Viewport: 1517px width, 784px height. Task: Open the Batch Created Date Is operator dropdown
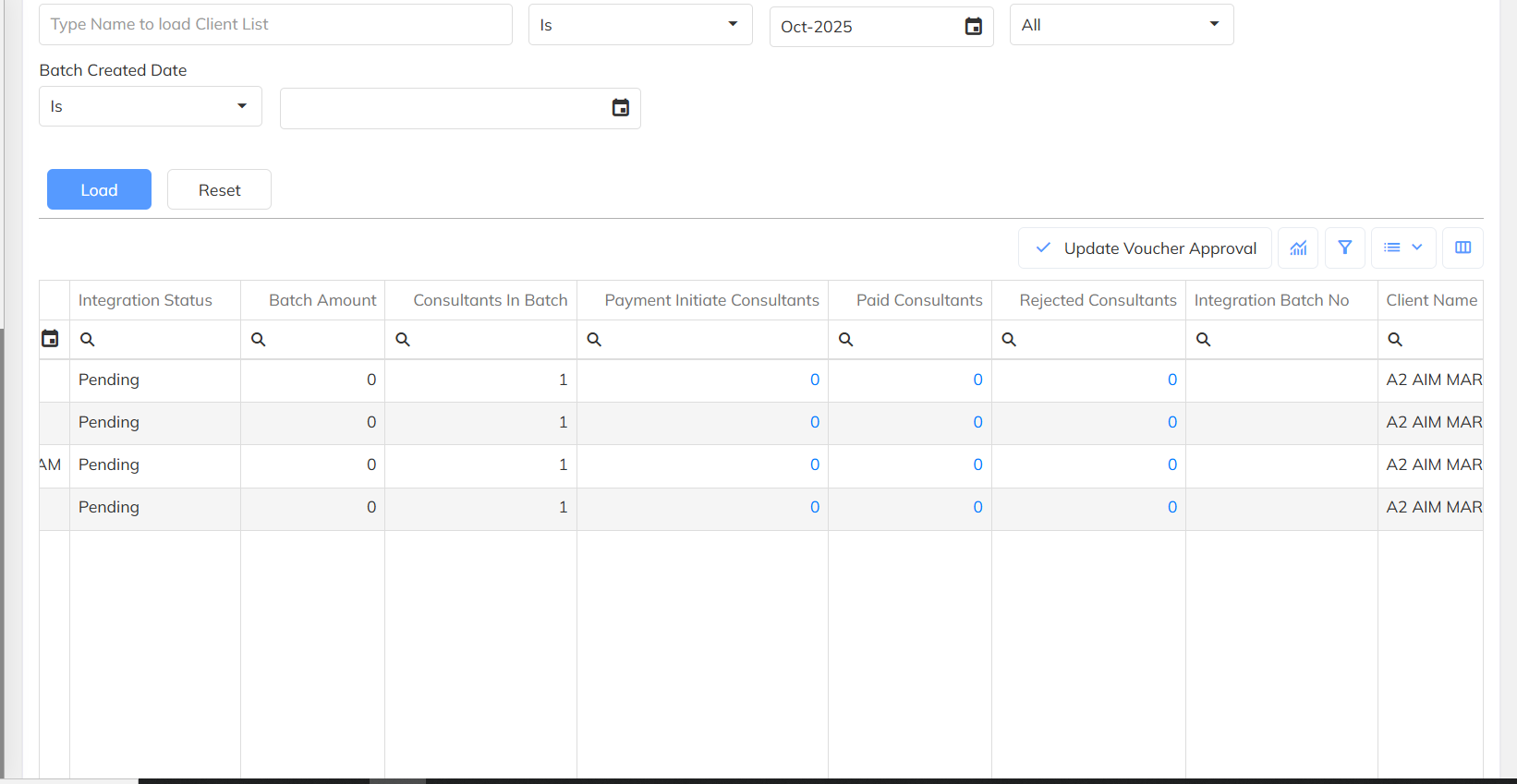pyautogui.click(x=150, y=106)
